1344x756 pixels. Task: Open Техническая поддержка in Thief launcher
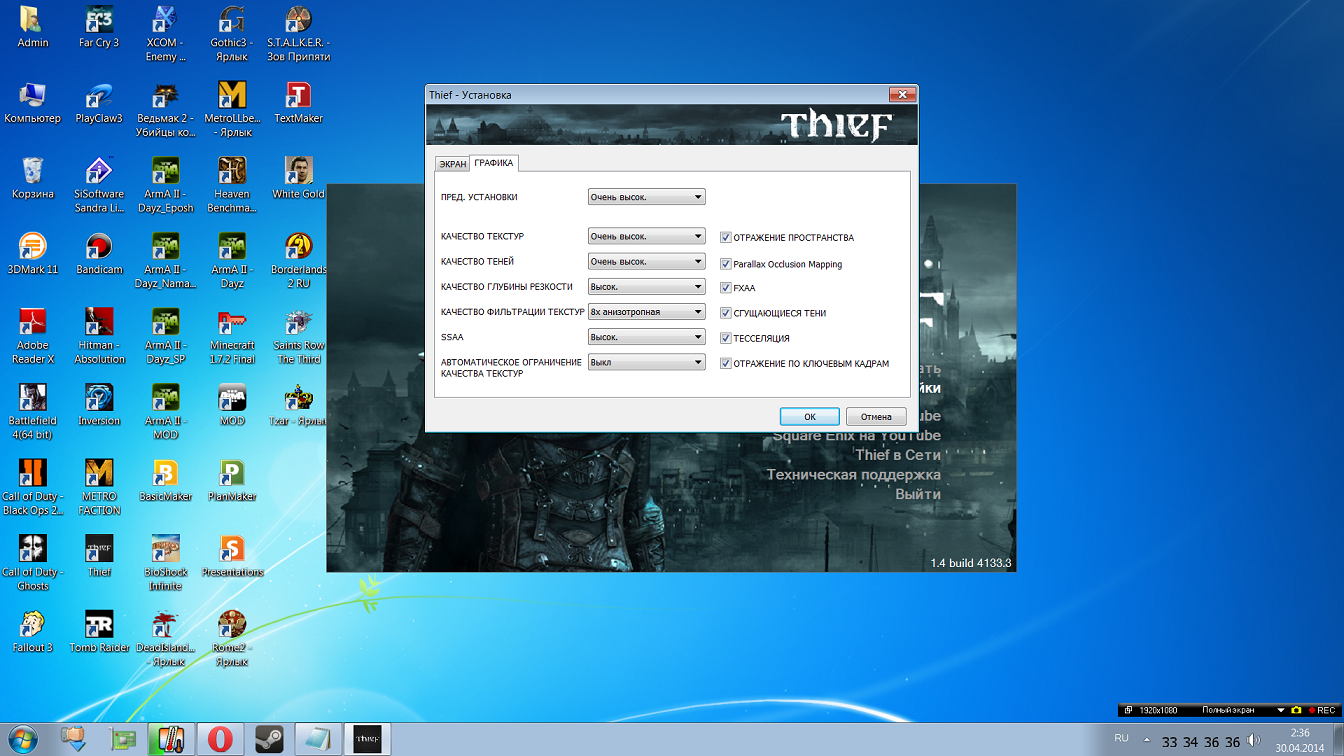[x=854, y=475]
